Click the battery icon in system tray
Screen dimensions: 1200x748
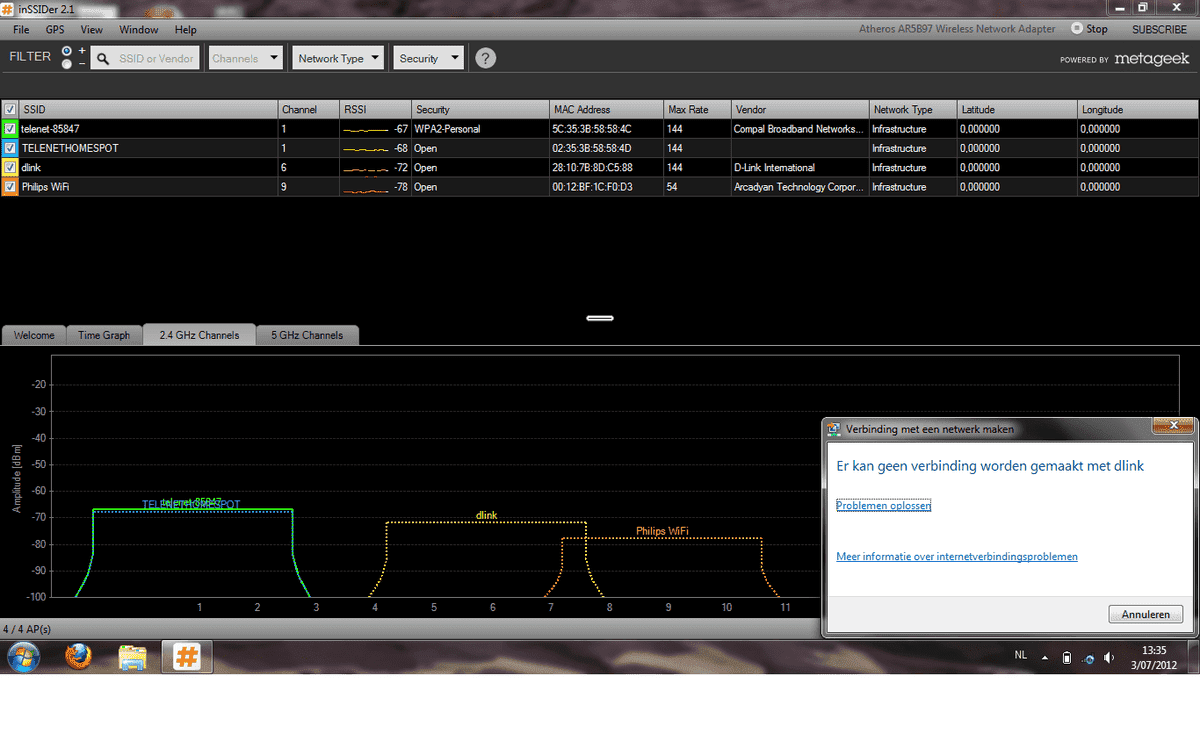(1066, 657)
